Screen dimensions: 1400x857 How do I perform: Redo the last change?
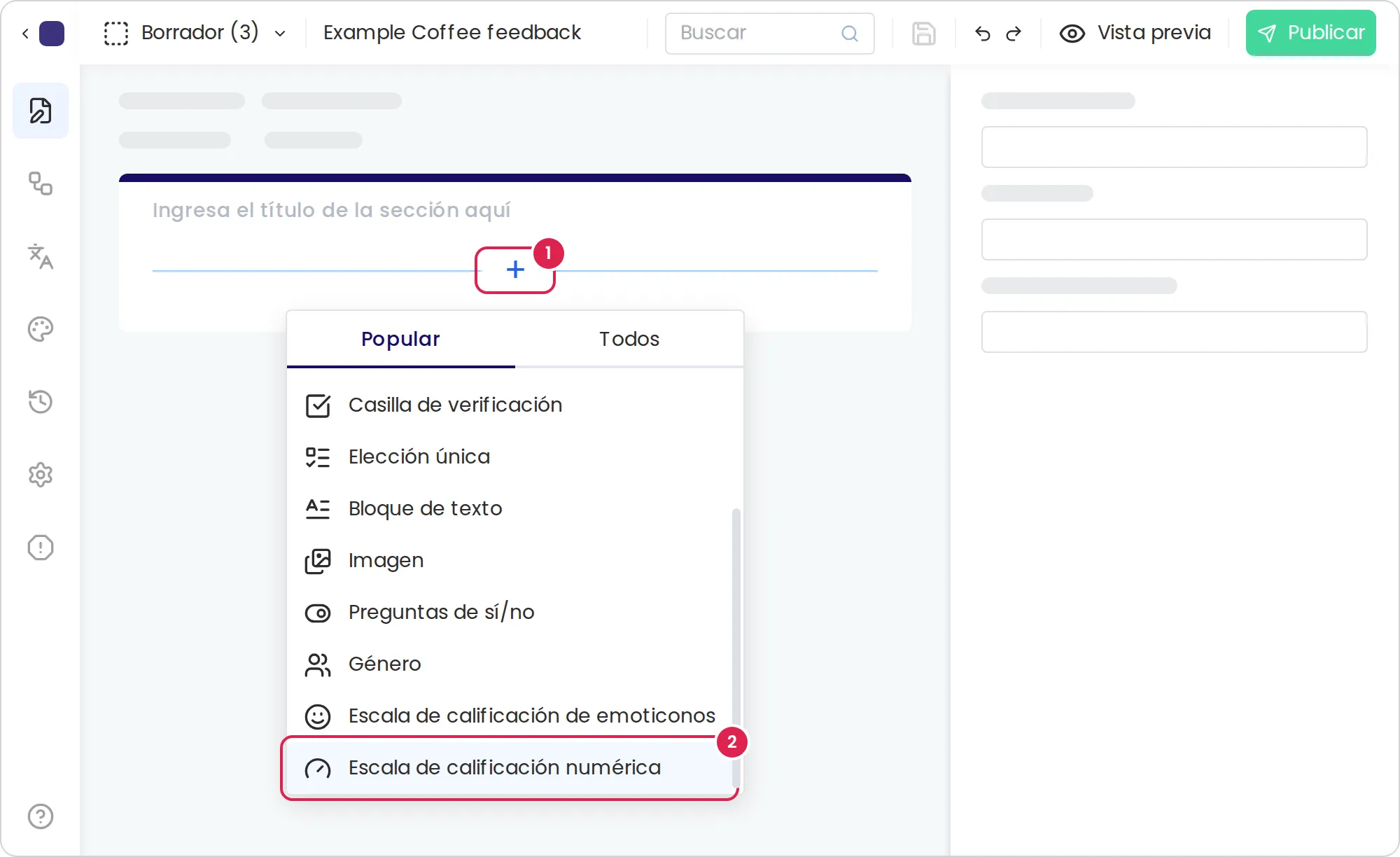(1014, 33)
